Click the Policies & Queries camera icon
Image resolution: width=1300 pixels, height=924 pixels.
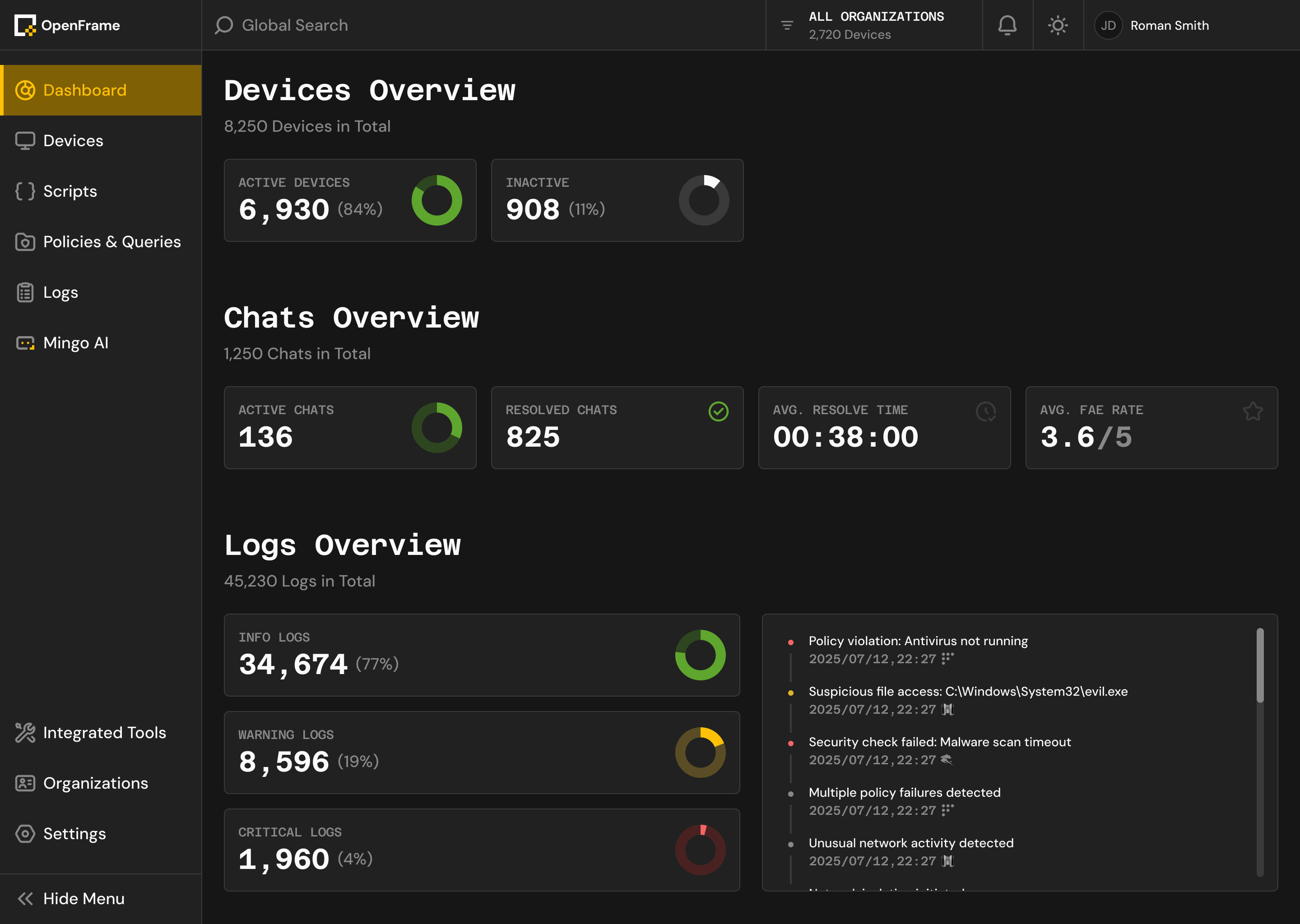coord(25,242)
